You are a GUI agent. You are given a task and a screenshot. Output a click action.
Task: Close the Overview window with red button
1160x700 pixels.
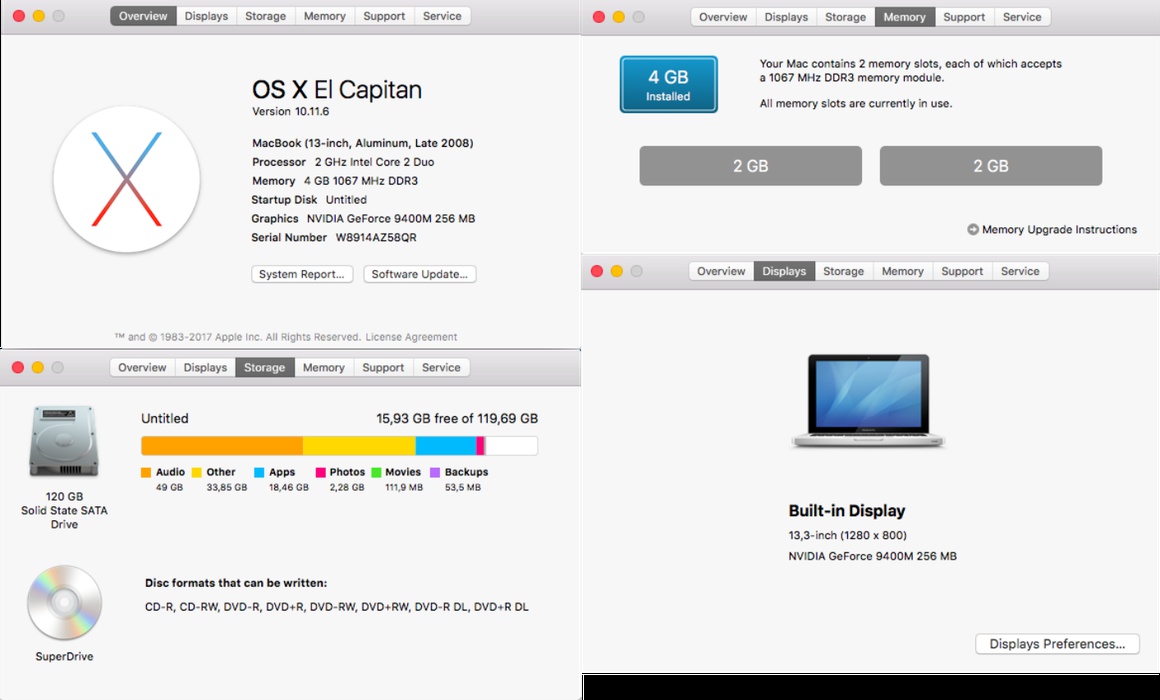[x=19, y=16]
